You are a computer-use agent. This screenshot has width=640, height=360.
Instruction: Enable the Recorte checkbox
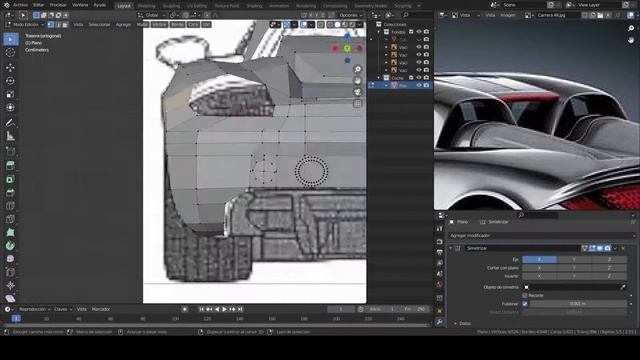coord(525,296)
